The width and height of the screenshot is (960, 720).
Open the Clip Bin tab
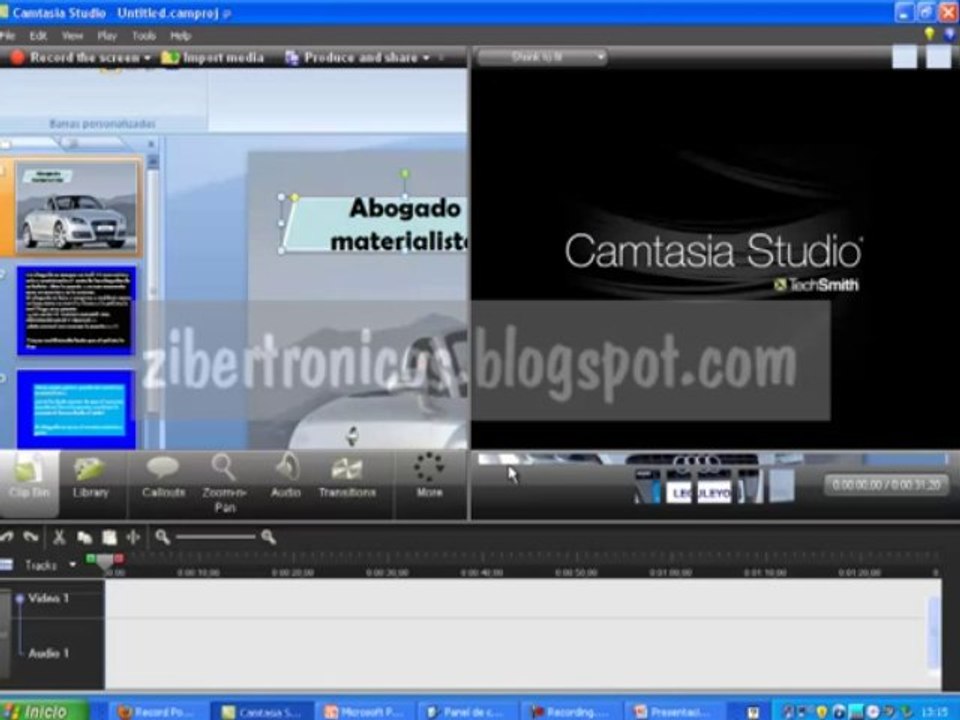click(x=29, y=482)
